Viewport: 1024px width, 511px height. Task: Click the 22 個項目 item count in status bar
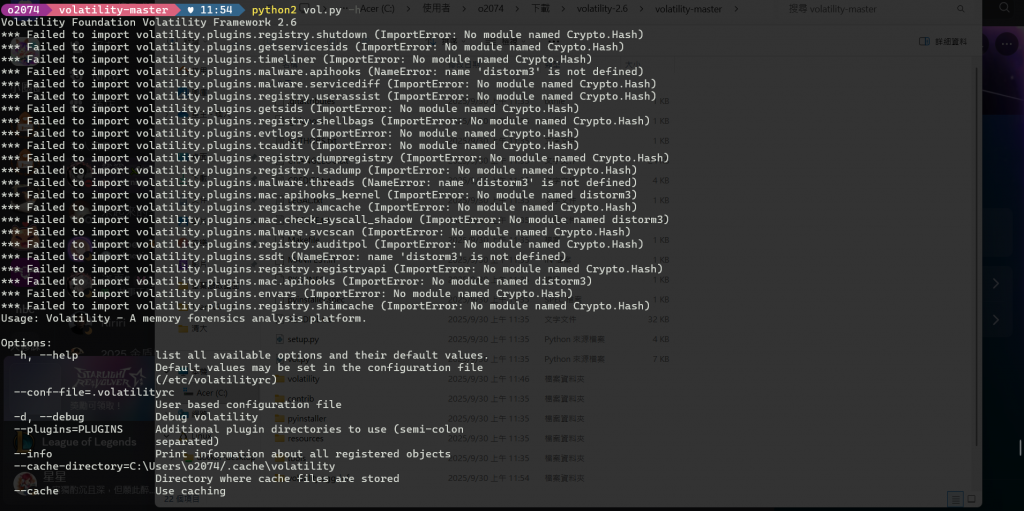pyautogui.click(x=182, y=499)
